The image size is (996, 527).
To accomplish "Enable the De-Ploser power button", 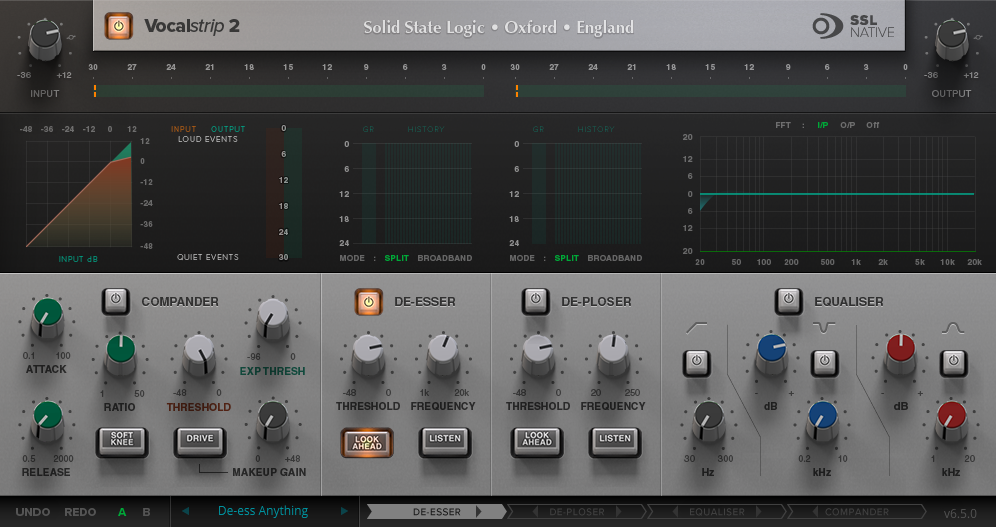I will tap(535, 301).
